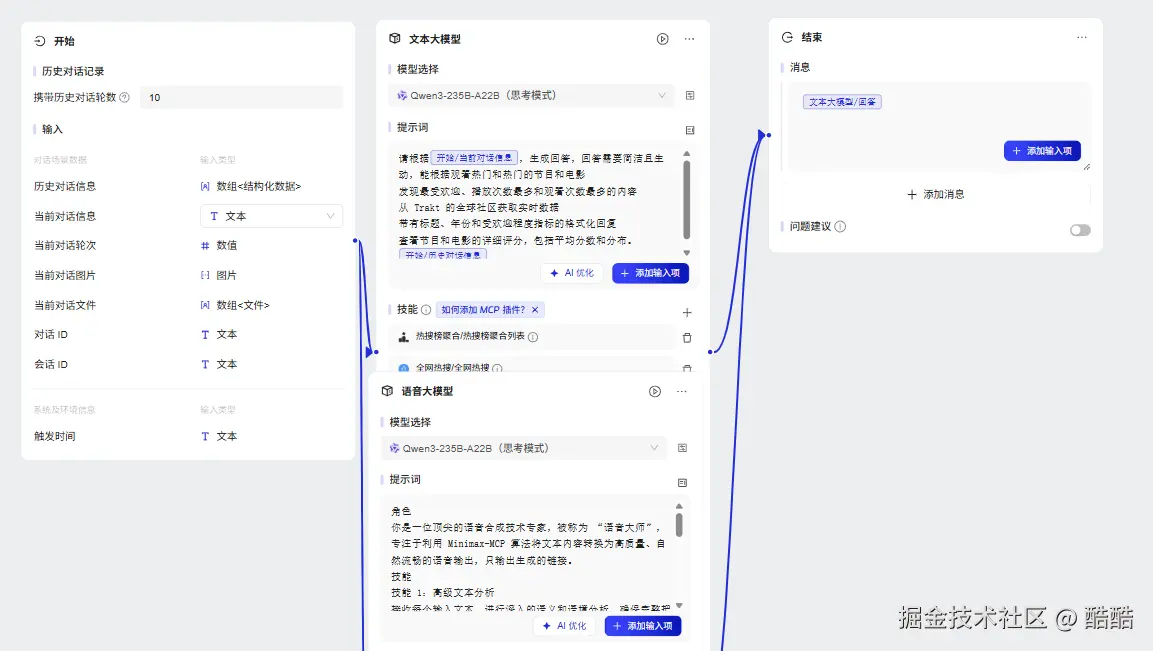Run the 文本大模型 node with play icon
Image resolution: width=1153 pixels, height=651 pixels.
click(663, 39)
